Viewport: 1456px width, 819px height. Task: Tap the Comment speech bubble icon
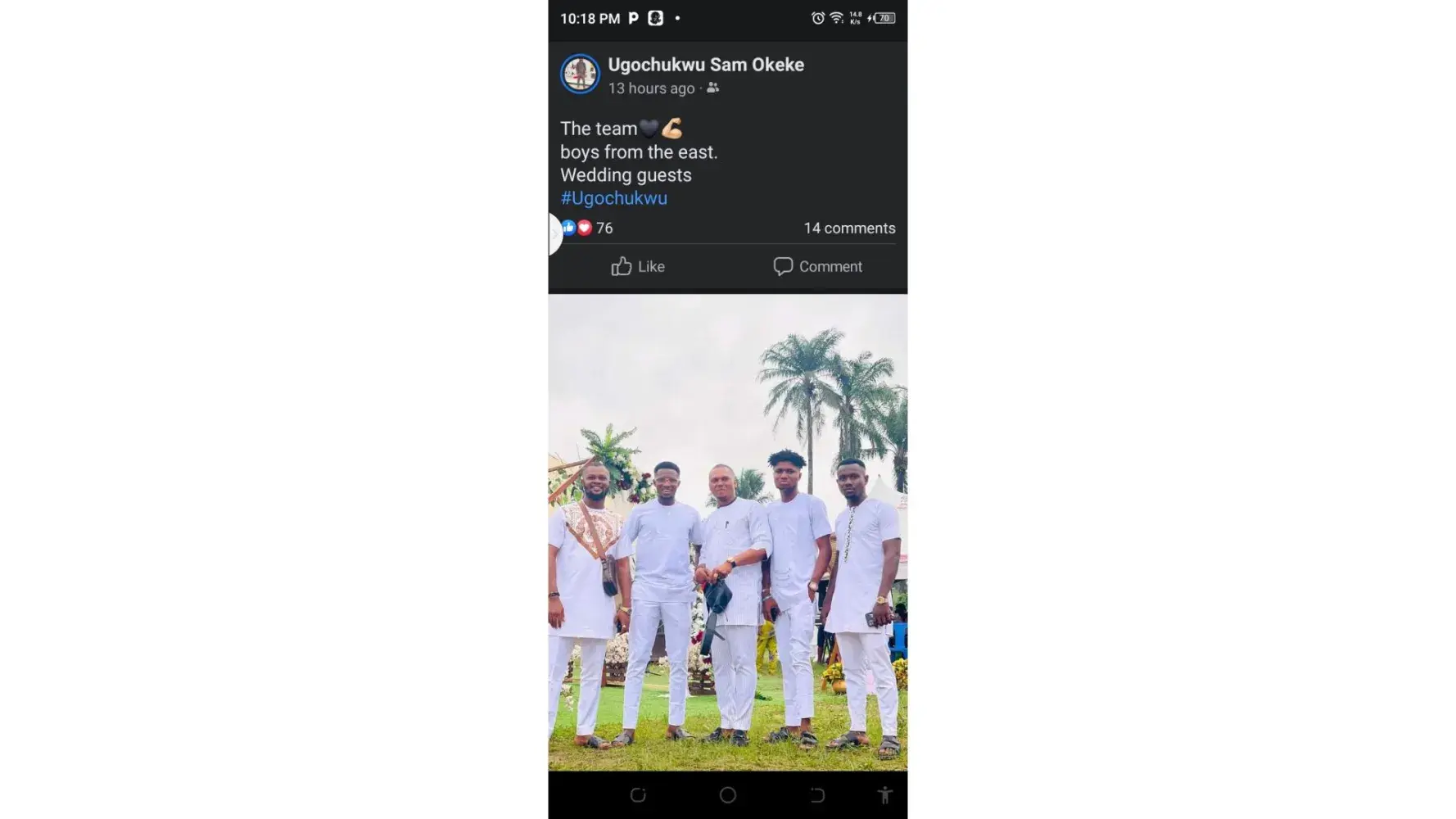[783, 266]
